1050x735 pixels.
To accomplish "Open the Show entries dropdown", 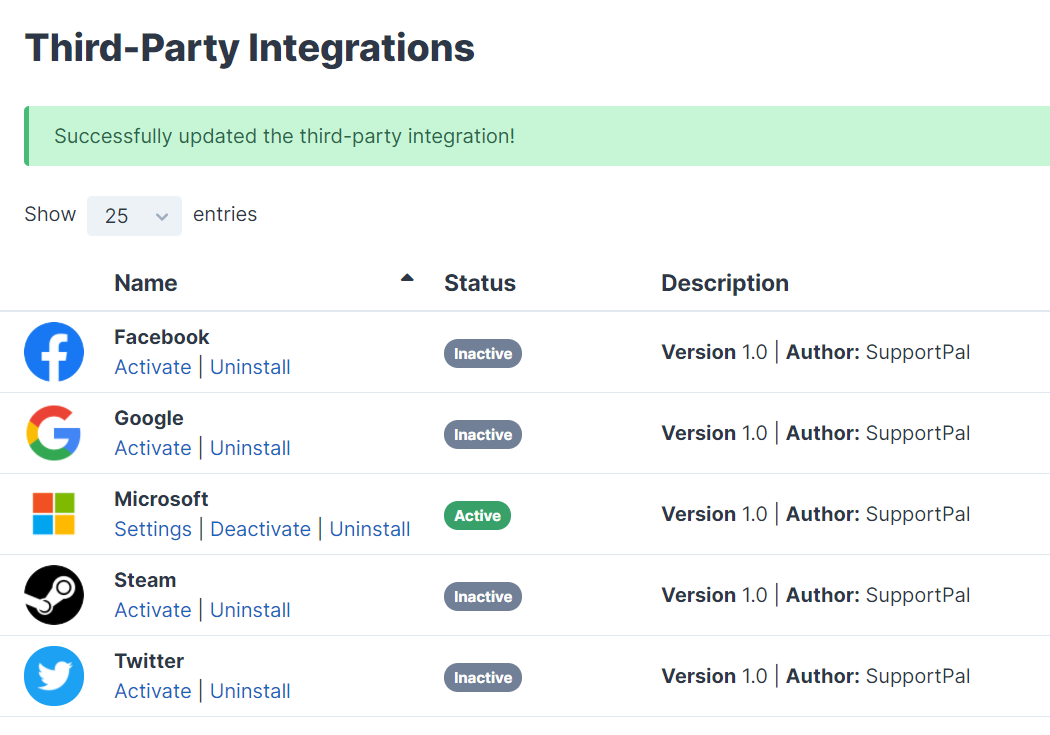I will click(134, 216).
